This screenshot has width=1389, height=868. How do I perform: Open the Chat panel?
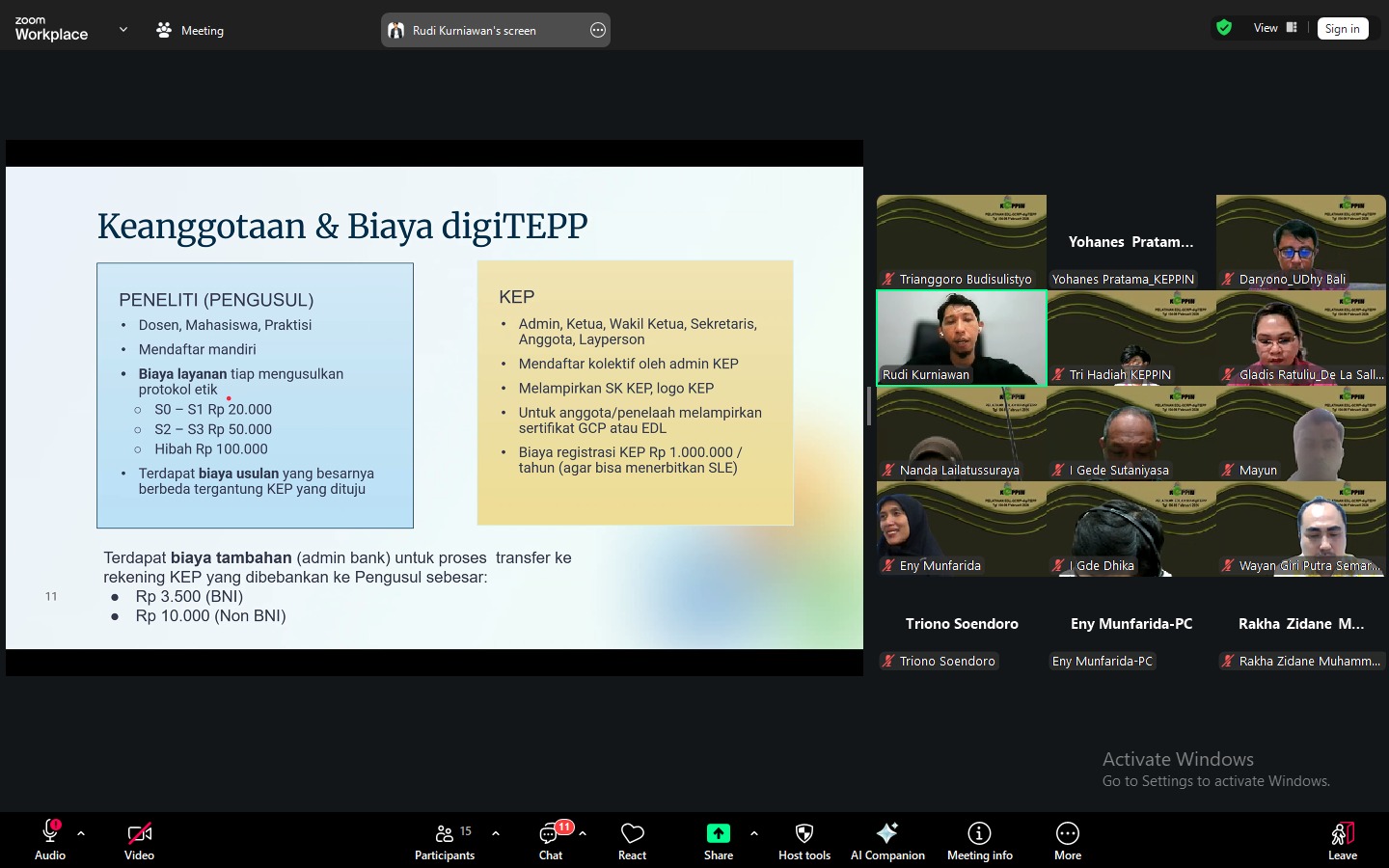click(551, 840)
